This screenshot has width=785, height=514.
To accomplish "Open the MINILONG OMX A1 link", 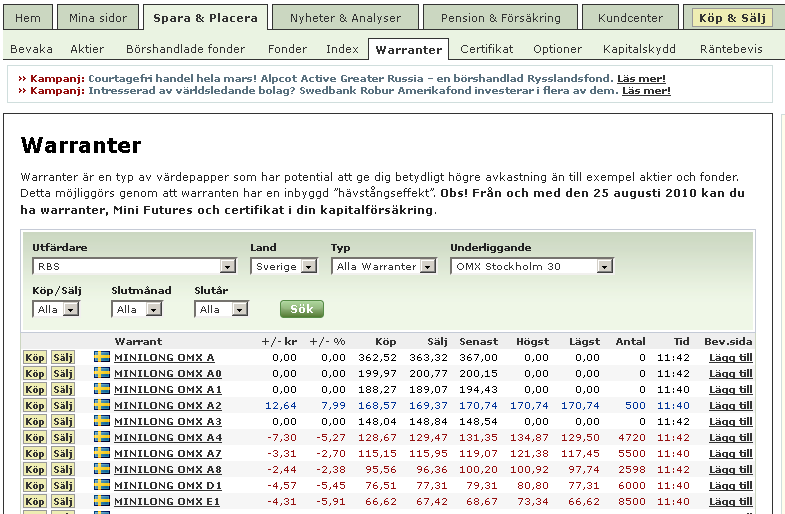I will 168,389.
